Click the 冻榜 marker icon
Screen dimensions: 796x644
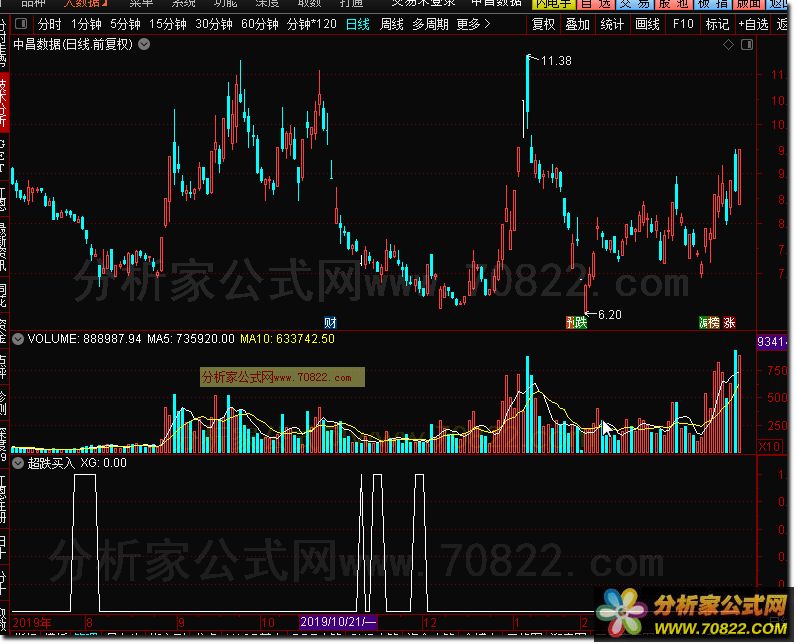tap(708, 322)
